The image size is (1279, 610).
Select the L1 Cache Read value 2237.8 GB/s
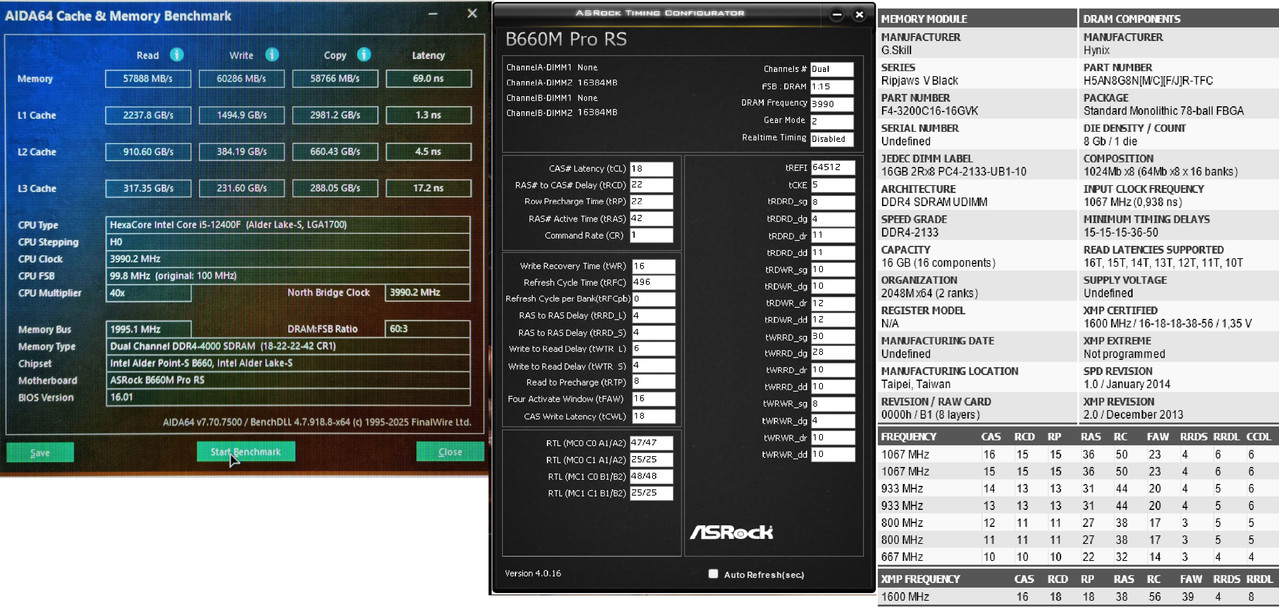click(x=148, y=115)
